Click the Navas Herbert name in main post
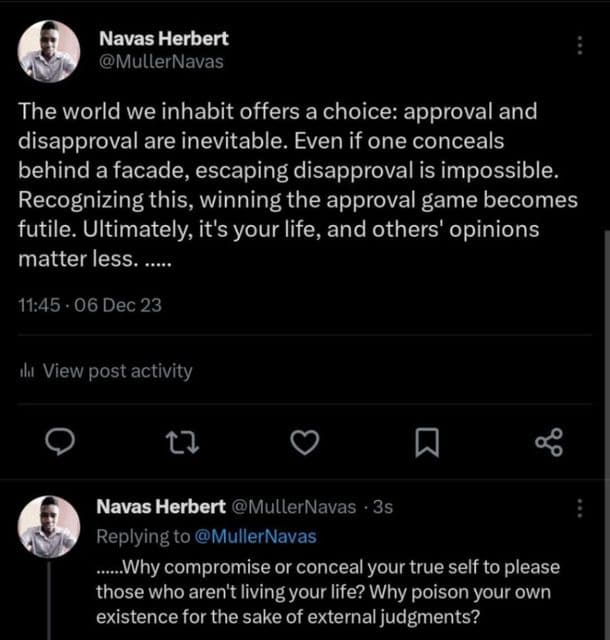 (x=164, y=39)
